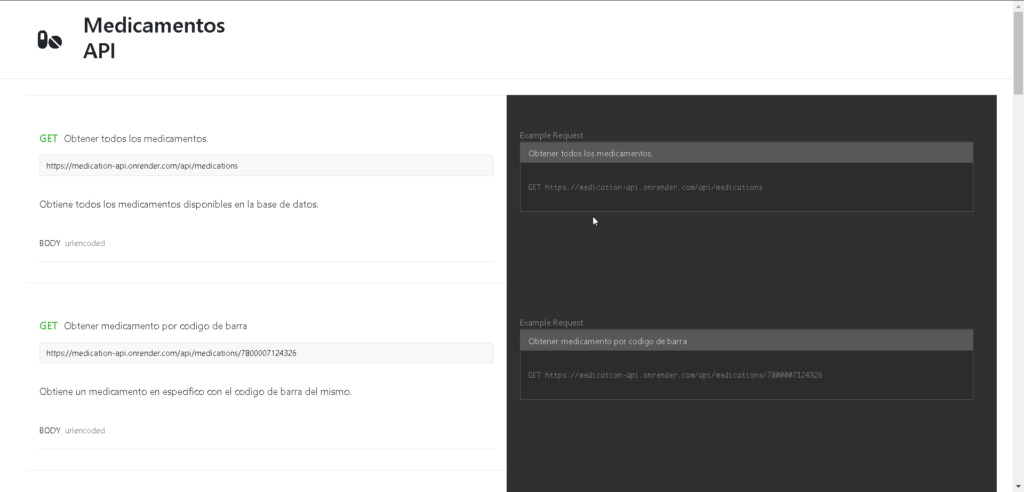Click Example Request label above first example
Viewport: 1024px width, 492px height.
click(551, 135)
